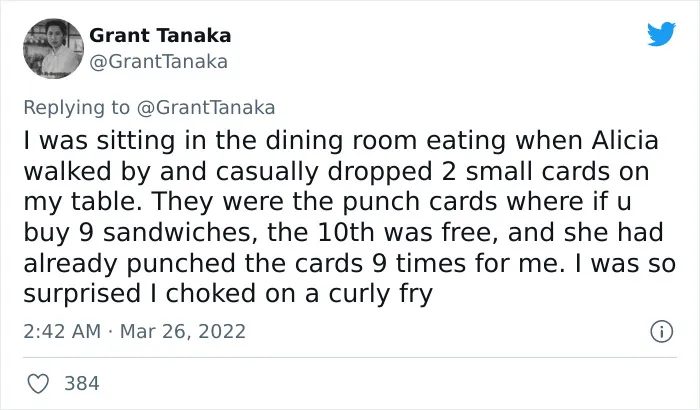Open Grant Tanaka's profile photo avatar
The width and height of the screenshot is (700, 410).
click(x=53, y=48)
